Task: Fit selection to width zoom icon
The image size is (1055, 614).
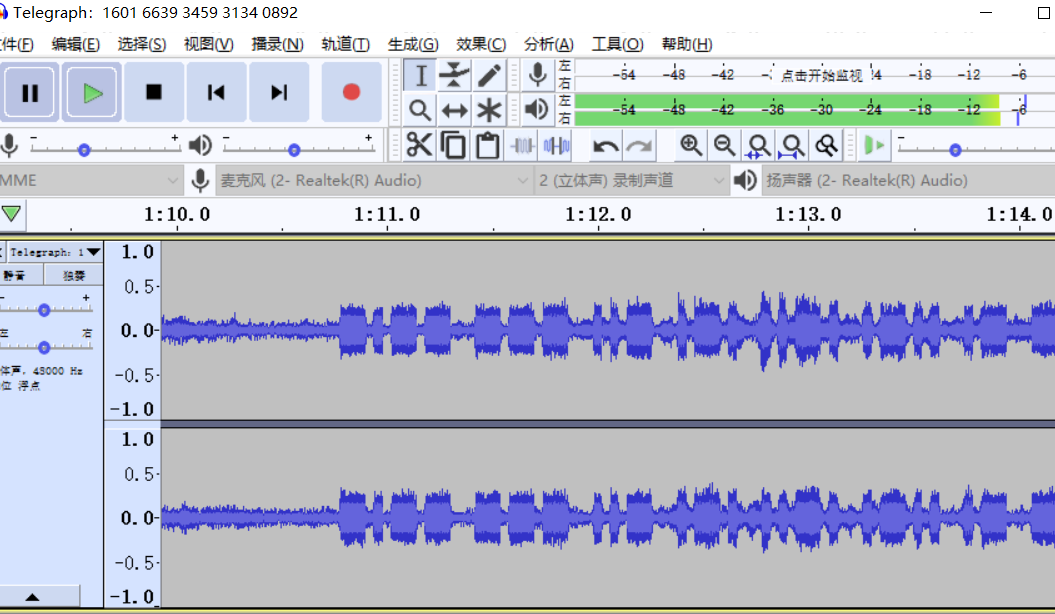Action: (758, 146)
